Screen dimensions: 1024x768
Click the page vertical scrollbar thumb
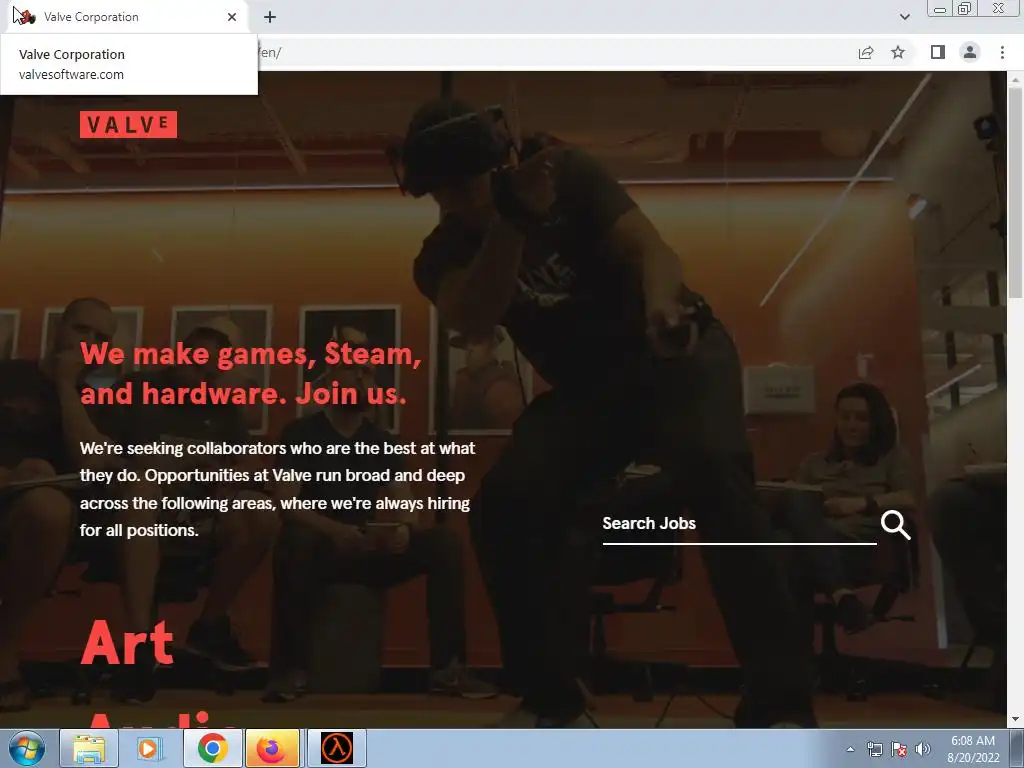click(1015, 193)
